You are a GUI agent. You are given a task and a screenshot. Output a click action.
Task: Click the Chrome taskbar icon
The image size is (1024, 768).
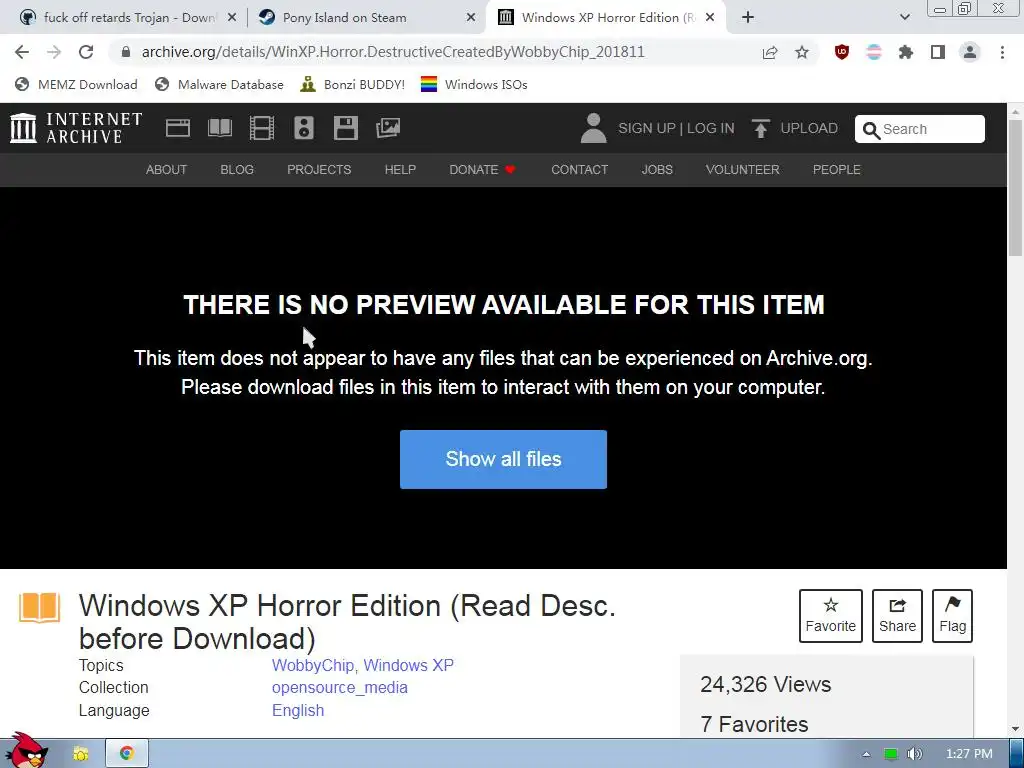pos(127,754)
